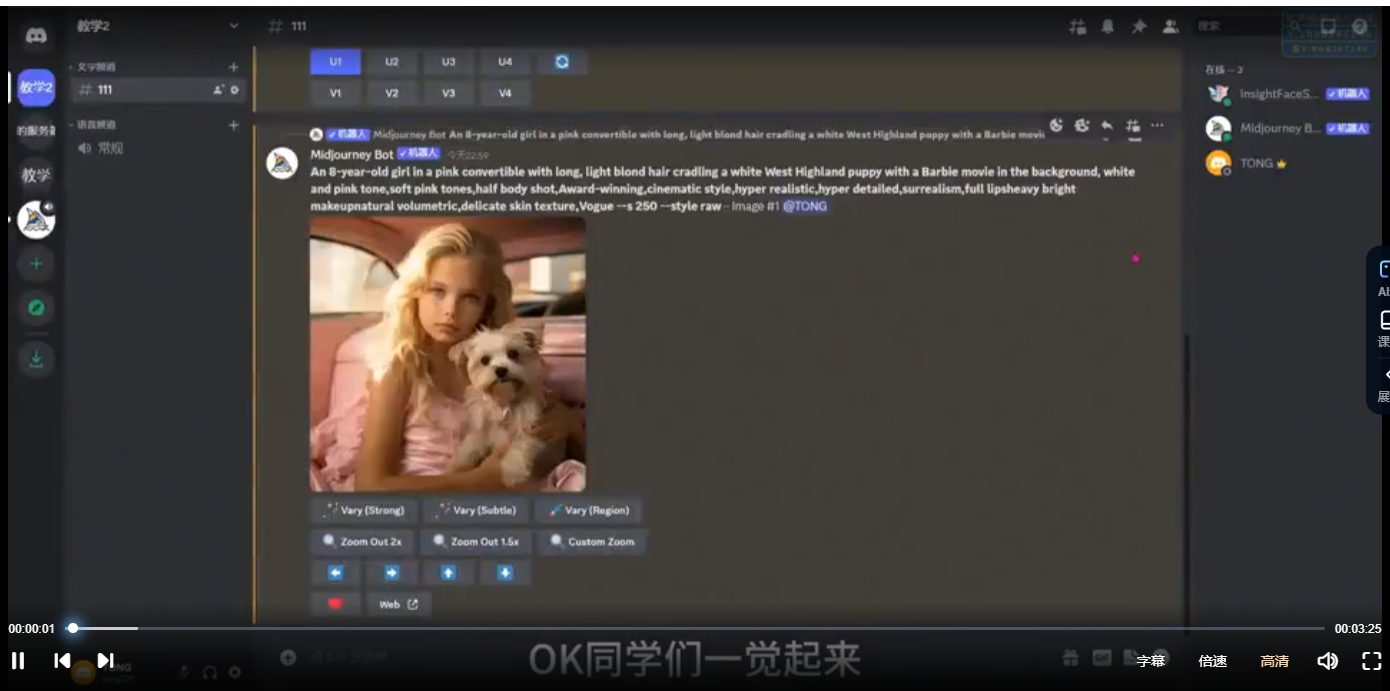Viewport: 1390px width, 691px height.
Task: Open the notification bell settings
Action: [1107, 27]
